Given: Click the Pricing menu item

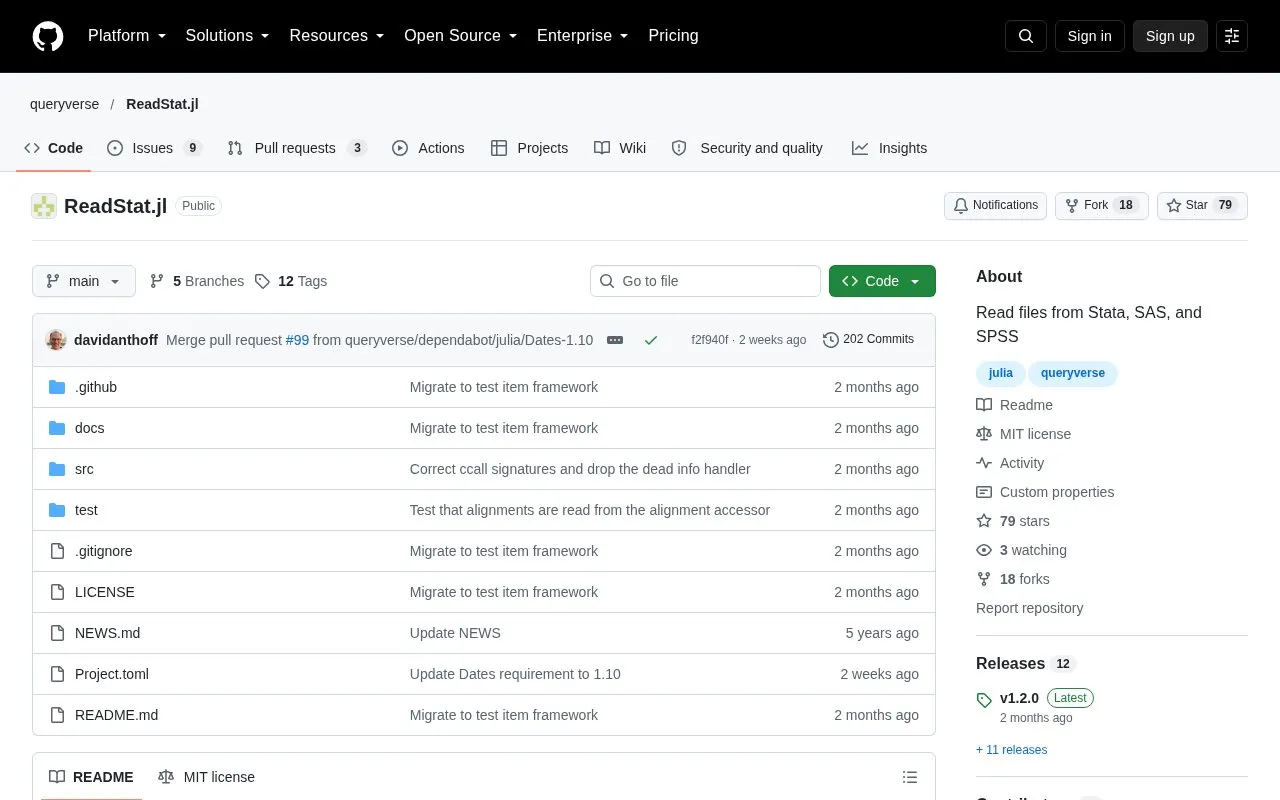Looking at the screenshot, I should coord(673,36).
